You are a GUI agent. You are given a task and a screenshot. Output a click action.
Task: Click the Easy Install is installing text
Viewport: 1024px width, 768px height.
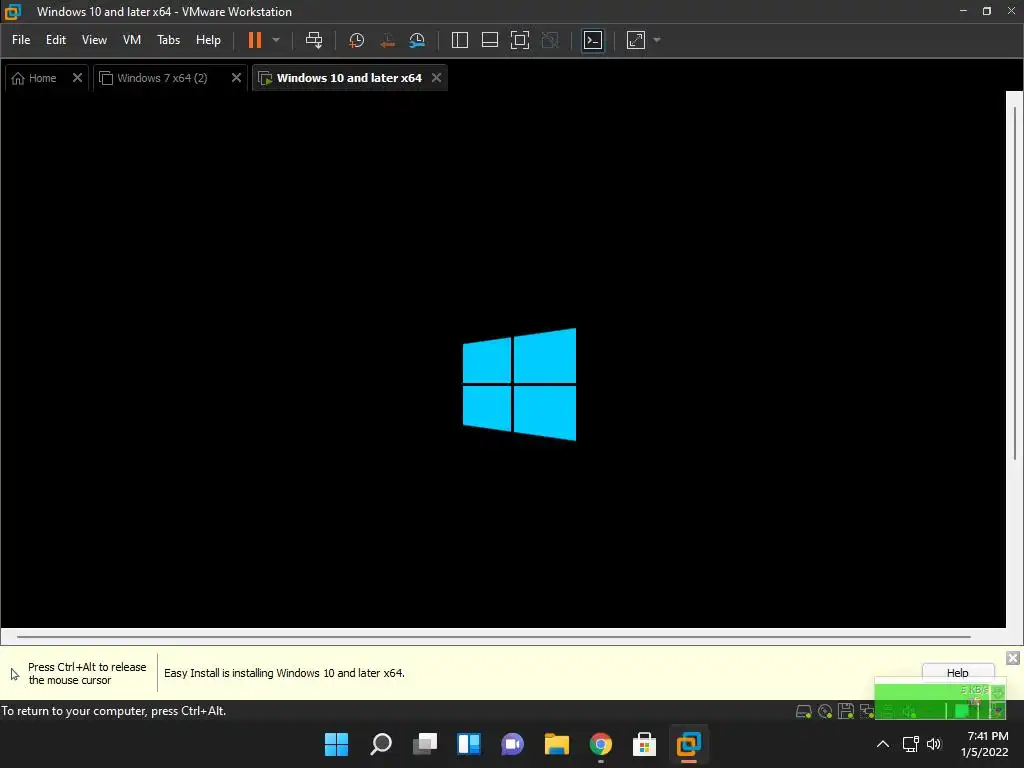284,673
